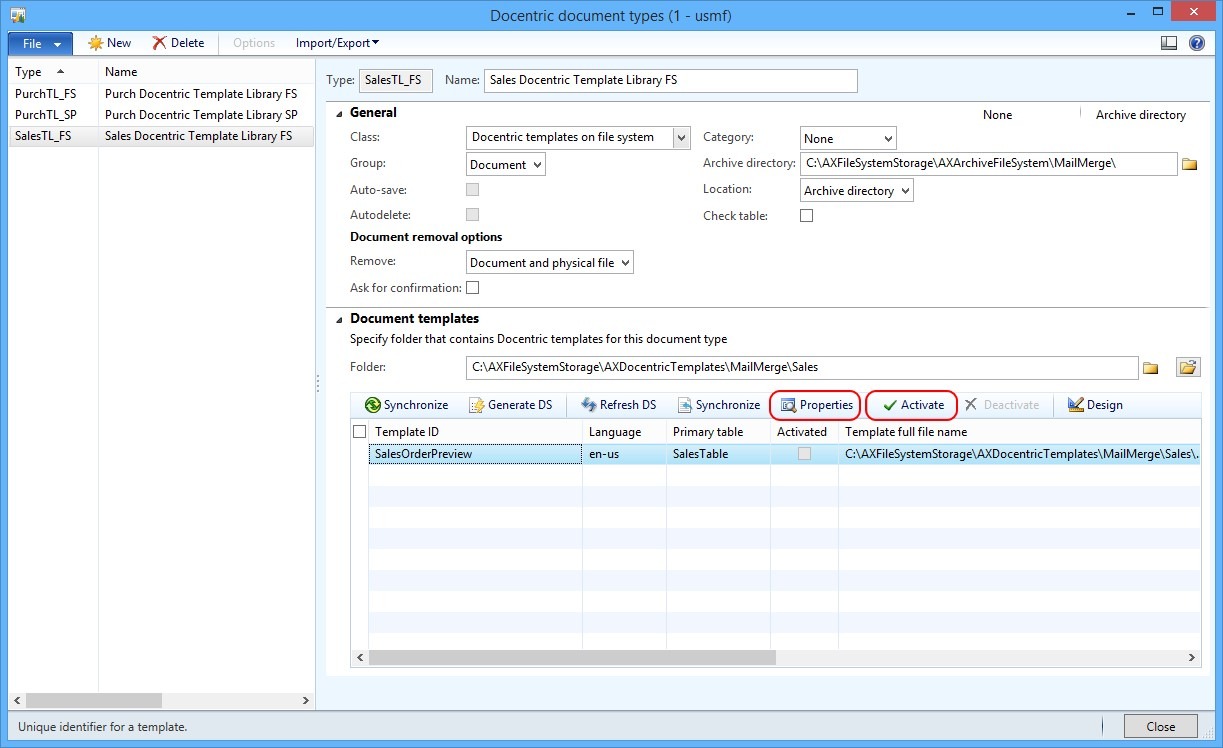
Task: Click the Primary table column header
Action: (719, 432)
